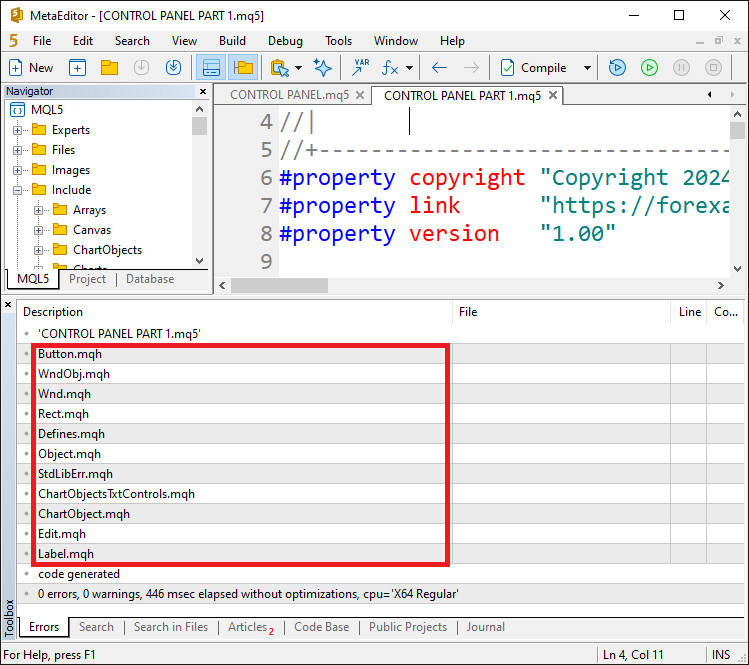Image resolution: width=749 pixels, height=665 pixels.
Task: Click the Compile button
Action: coord(533,68)
